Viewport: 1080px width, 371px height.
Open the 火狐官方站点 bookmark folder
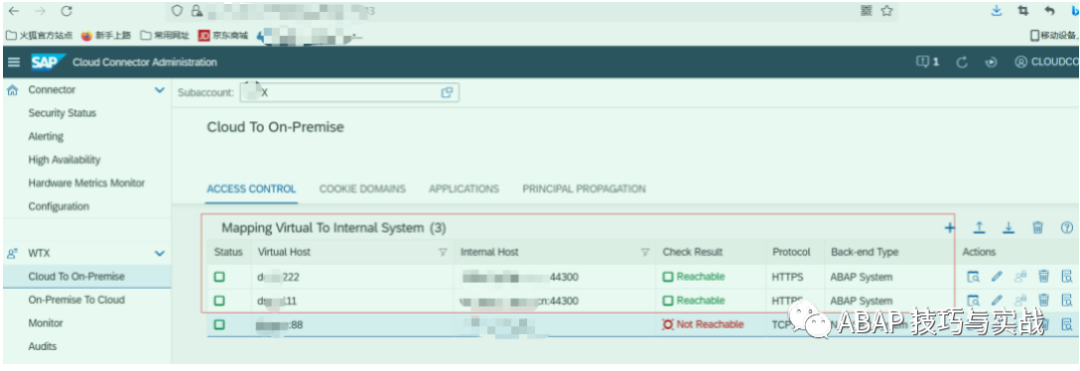40,35
